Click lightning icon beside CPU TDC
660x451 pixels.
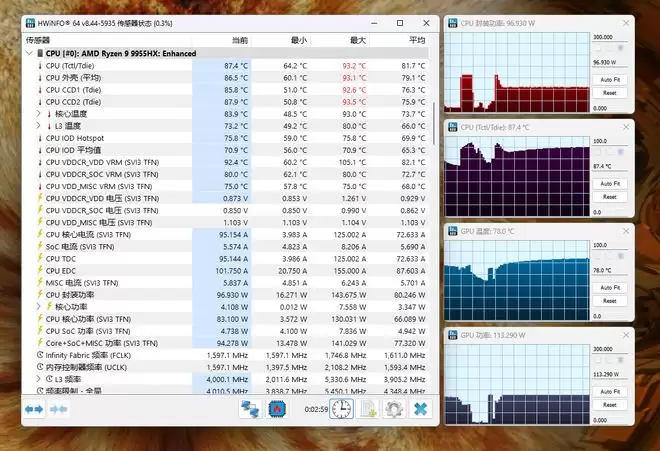point(40,258)
